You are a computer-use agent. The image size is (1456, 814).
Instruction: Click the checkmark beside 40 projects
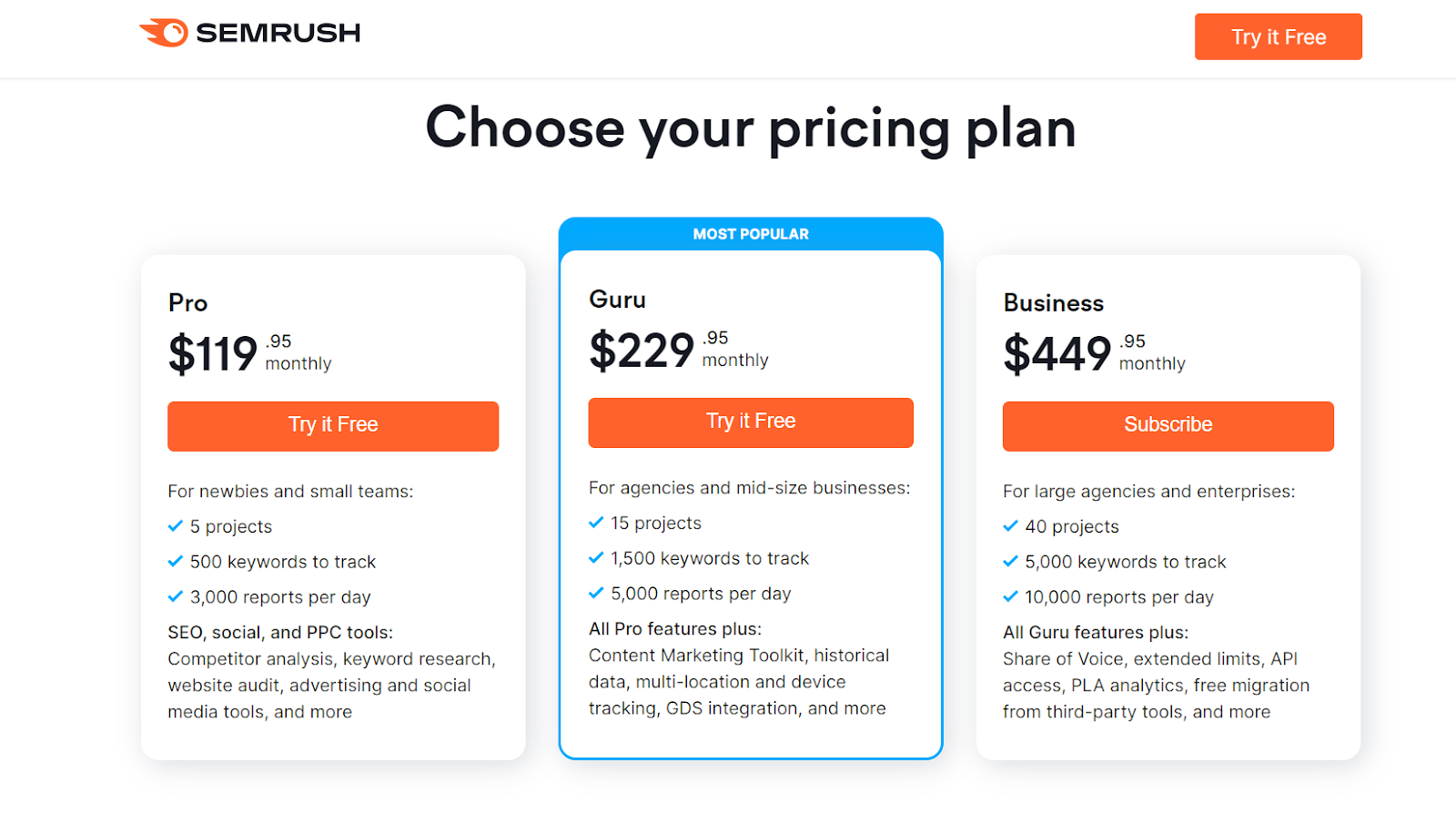(1010, 526)
